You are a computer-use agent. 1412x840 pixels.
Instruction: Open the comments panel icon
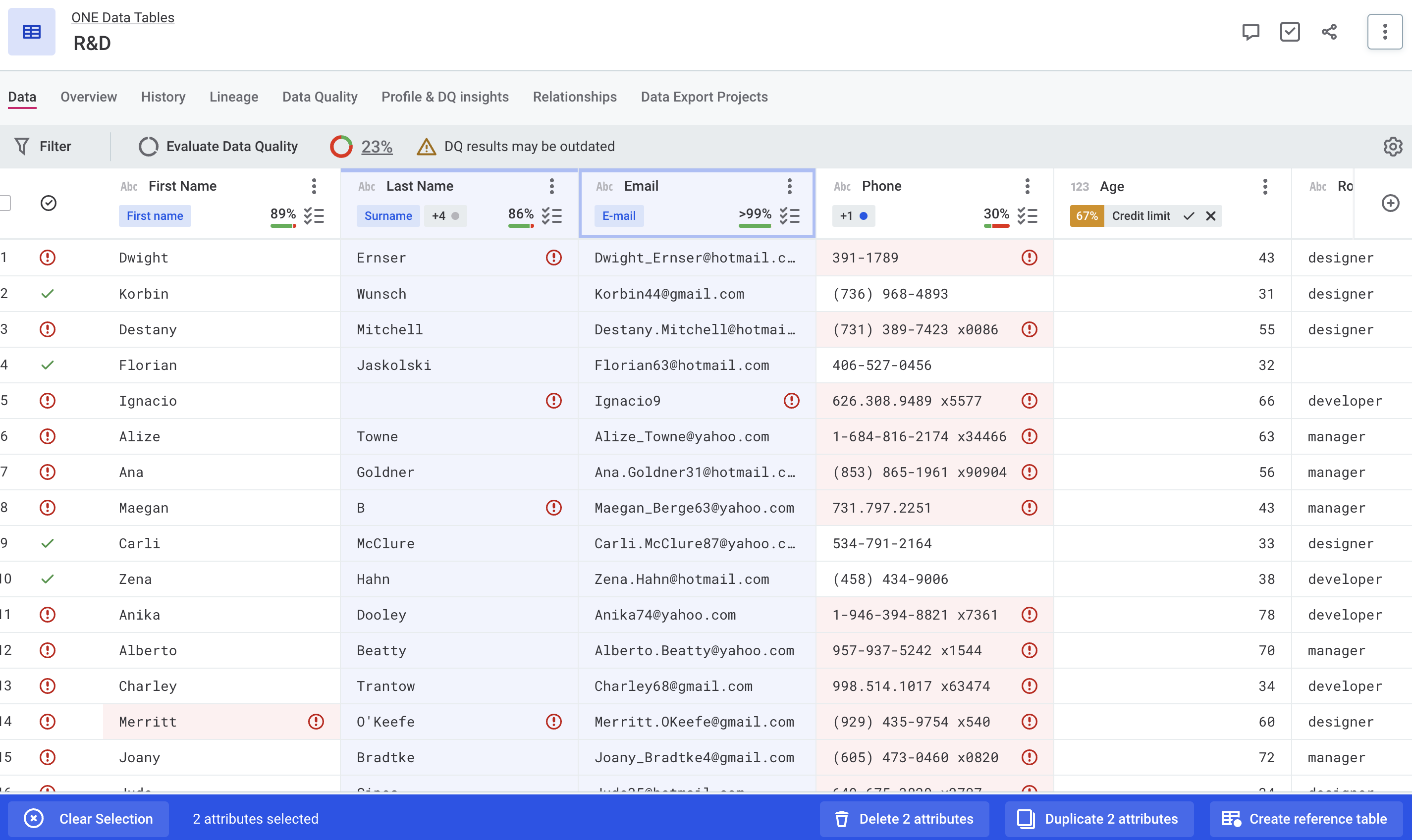point(1250,31)
